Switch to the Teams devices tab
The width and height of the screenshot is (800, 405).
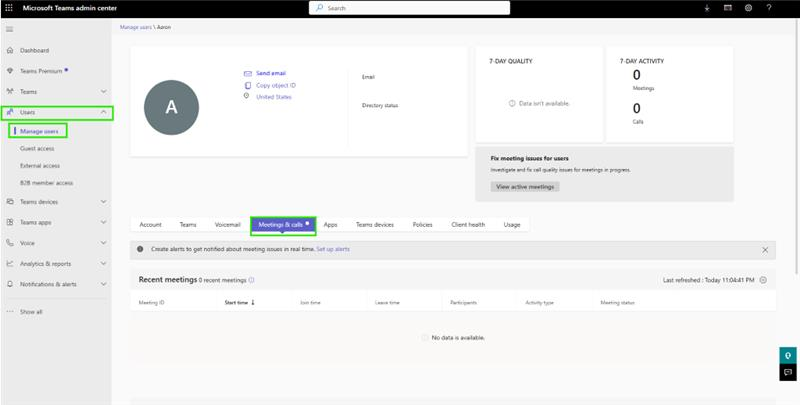374,224
